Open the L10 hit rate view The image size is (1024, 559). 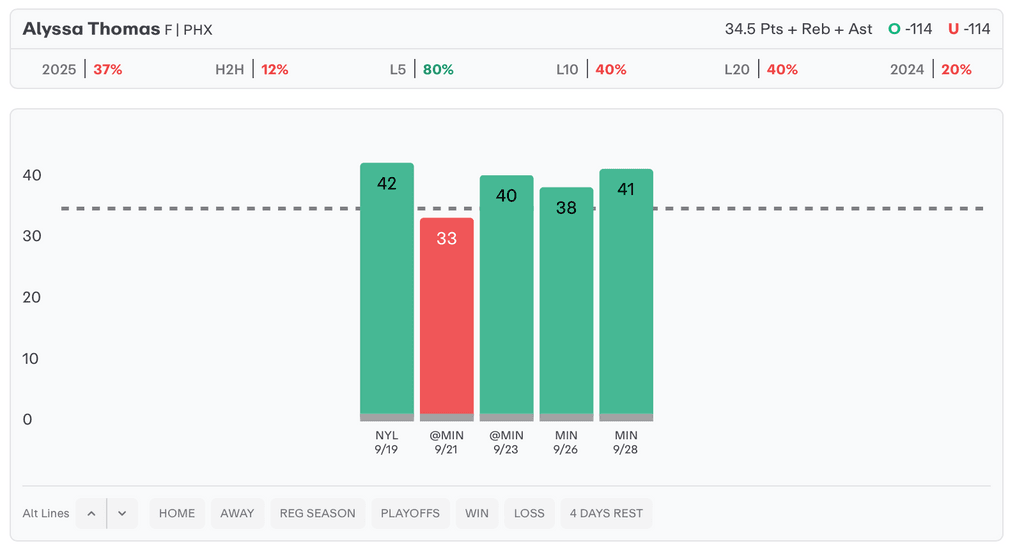tap(591, 70)
